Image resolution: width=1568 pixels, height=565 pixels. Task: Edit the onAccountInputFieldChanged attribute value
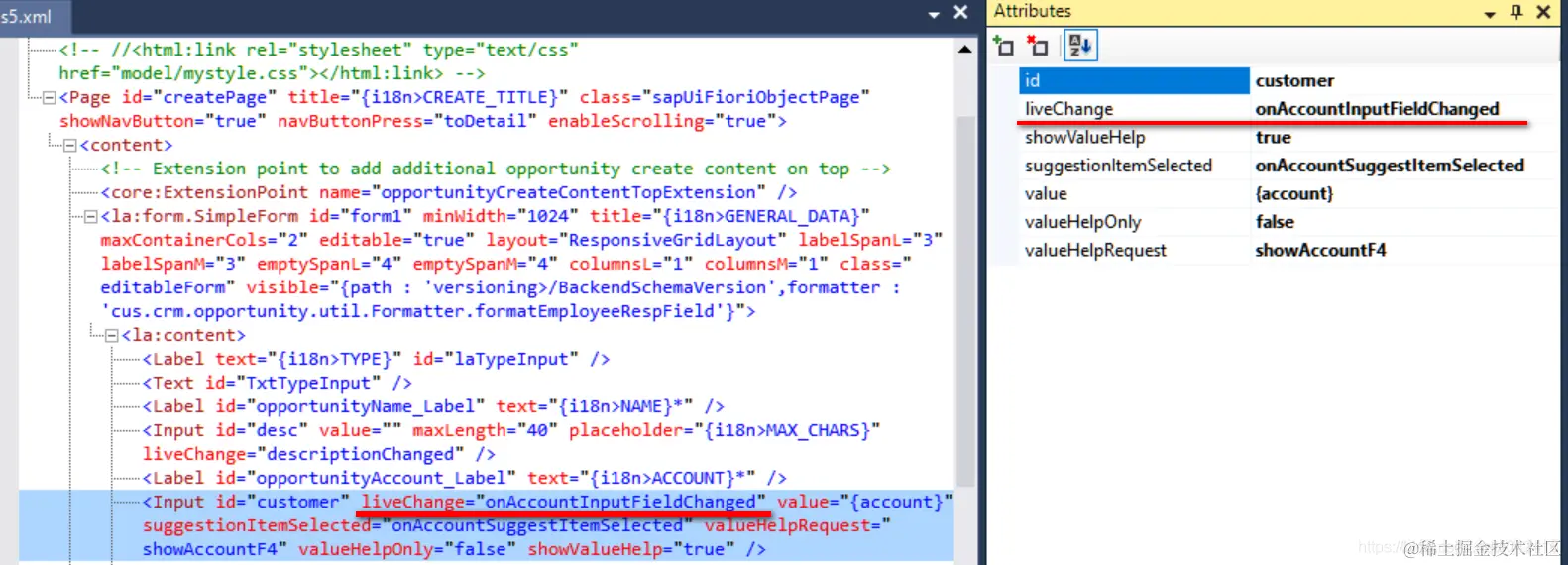tap(1377, 109)
